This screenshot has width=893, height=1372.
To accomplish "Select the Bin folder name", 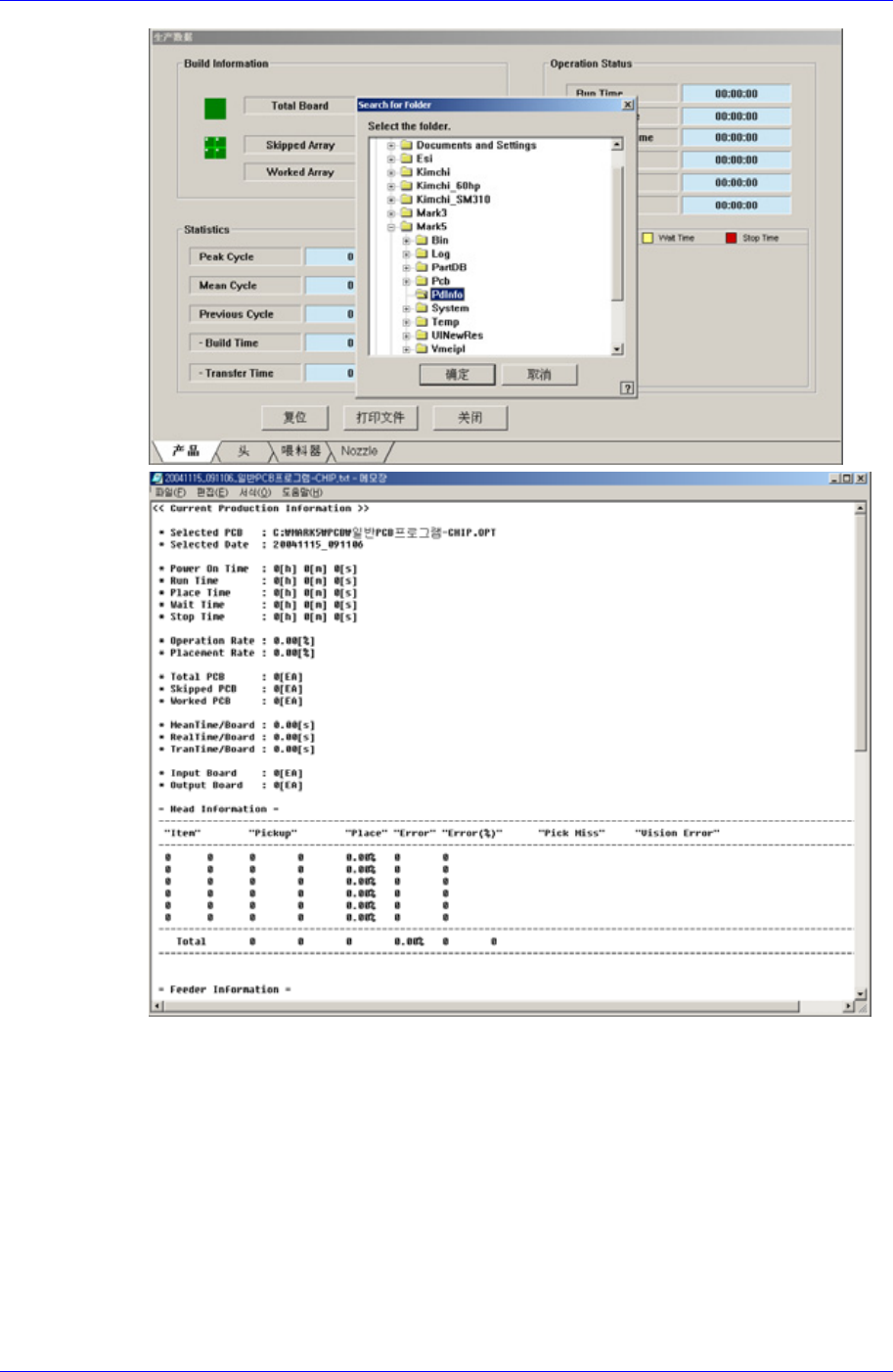I will pos(440,241).
